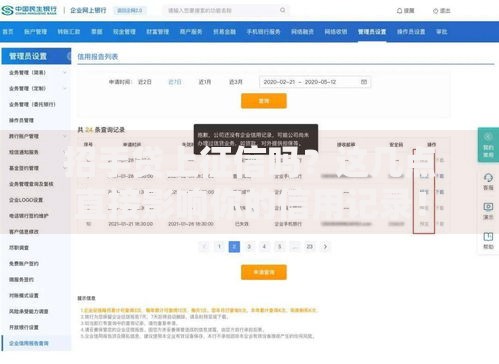Go to page 4
The height and width of the screenshot is (364, 499).
coord(264,247)
